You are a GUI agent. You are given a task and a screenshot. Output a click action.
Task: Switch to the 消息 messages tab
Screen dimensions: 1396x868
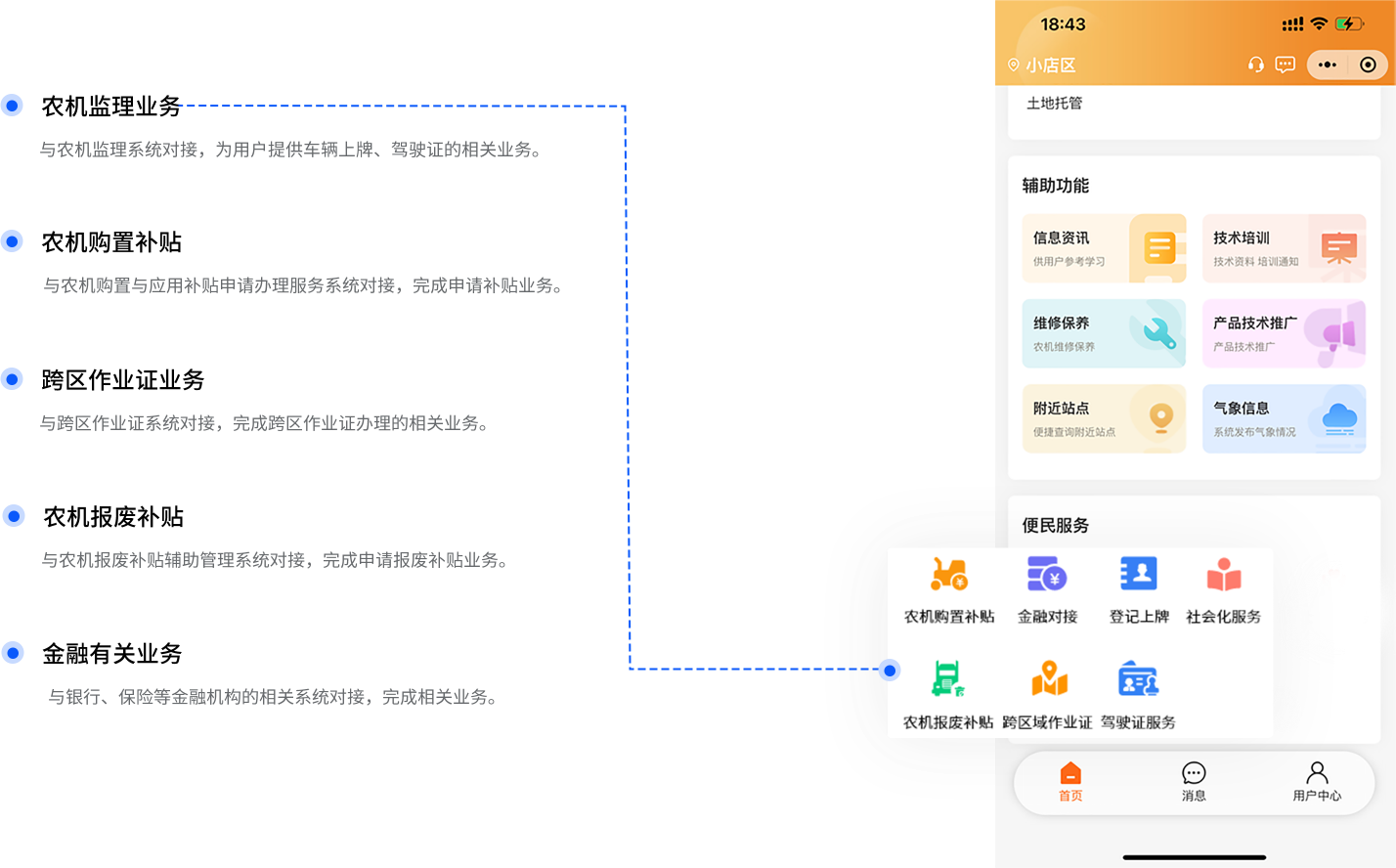pyautogui.click(x=1194, y=782)
